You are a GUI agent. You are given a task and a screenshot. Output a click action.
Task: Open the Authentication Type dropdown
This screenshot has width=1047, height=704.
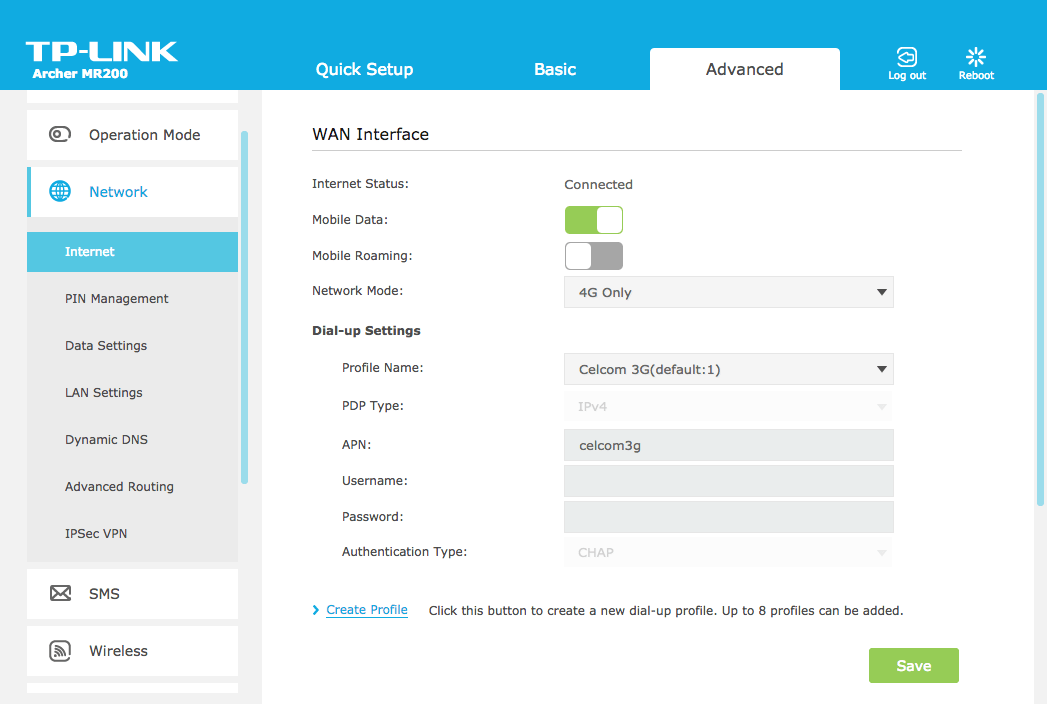click(728, 552)
